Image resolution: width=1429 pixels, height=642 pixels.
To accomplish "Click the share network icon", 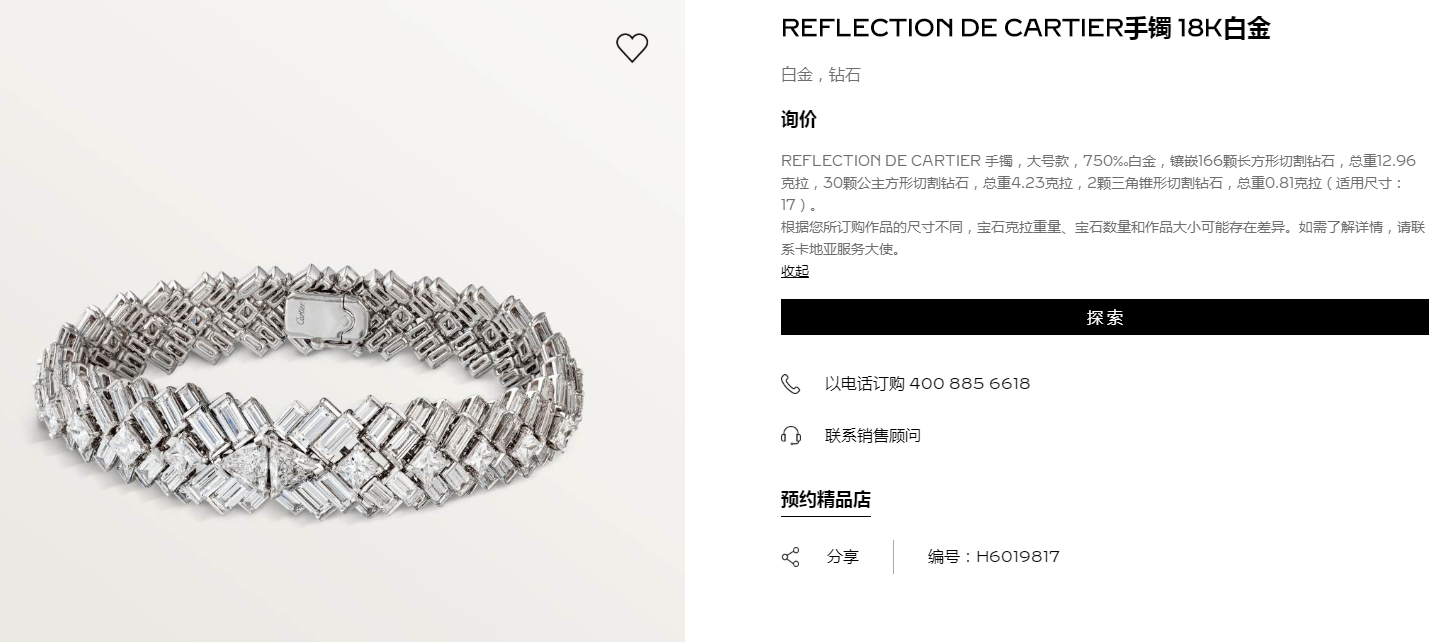I will pyautogui.click(x=790, y=557).
